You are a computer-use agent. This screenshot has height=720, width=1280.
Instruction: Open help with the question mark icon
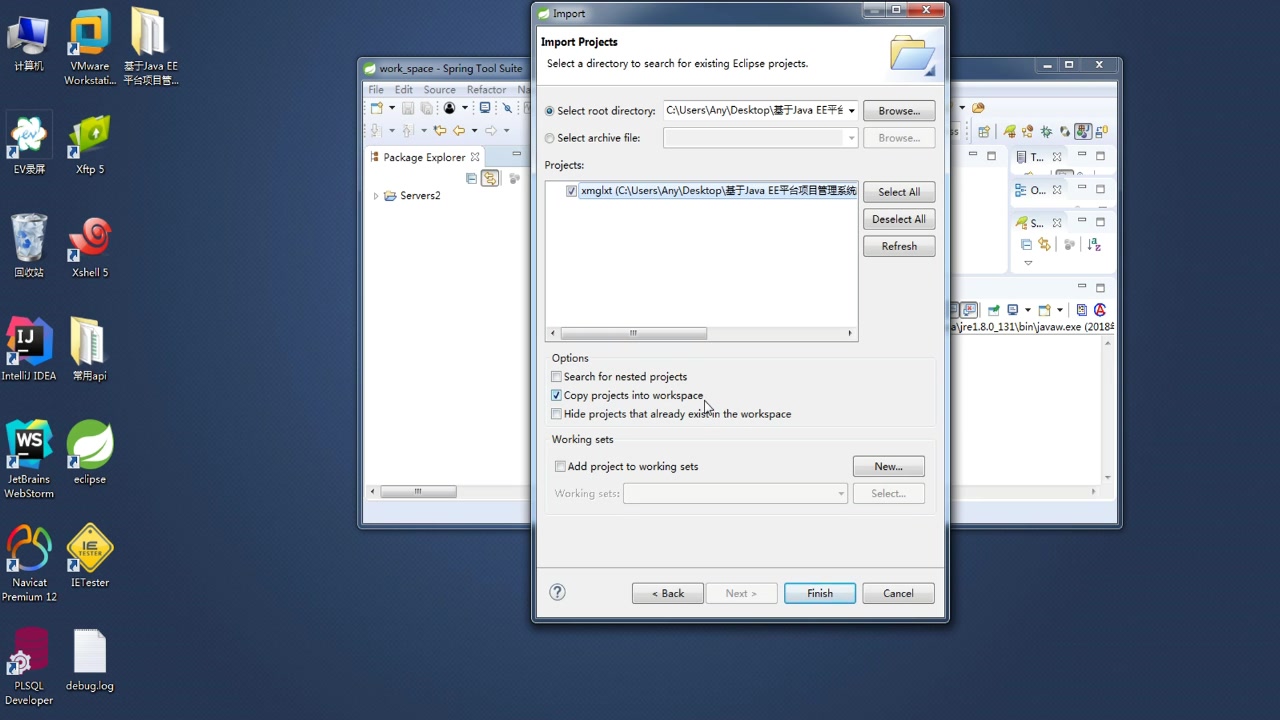[558, 592]
